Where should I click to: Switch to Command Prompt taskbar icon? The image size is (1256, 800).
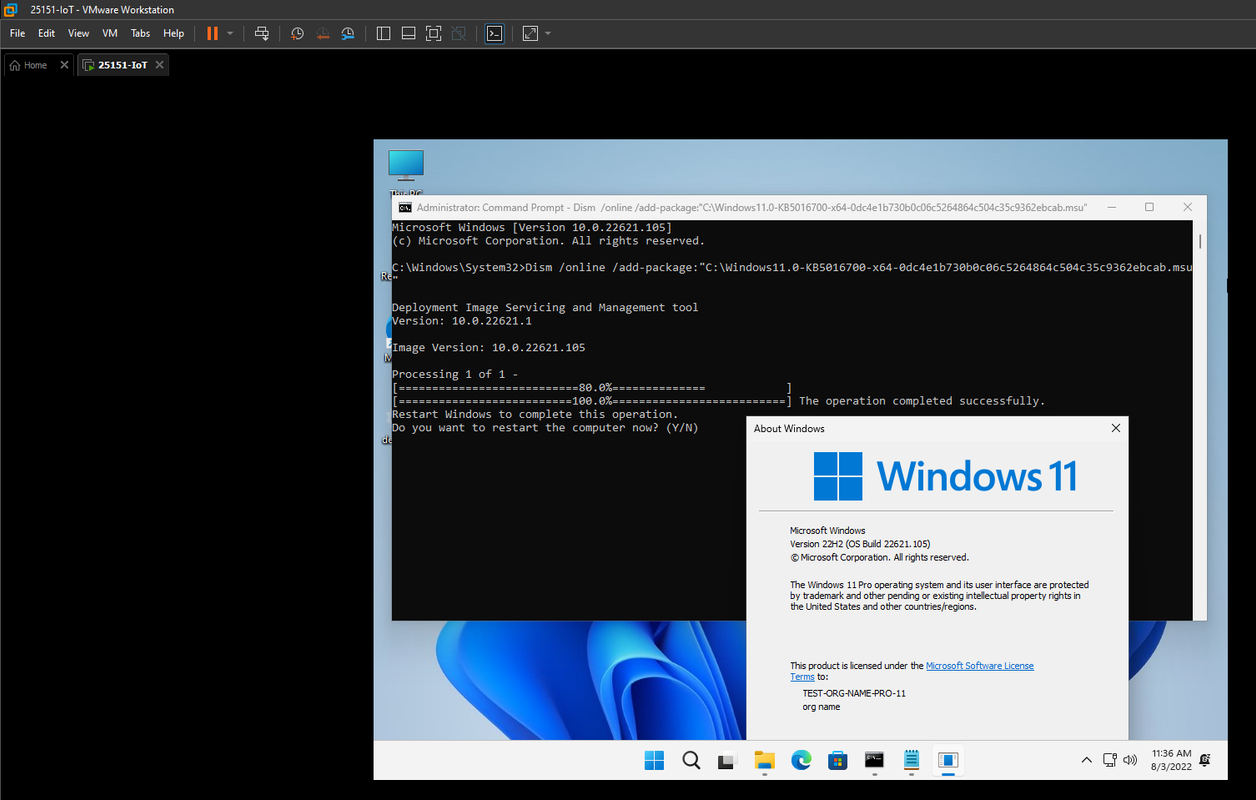coord(875,760)
